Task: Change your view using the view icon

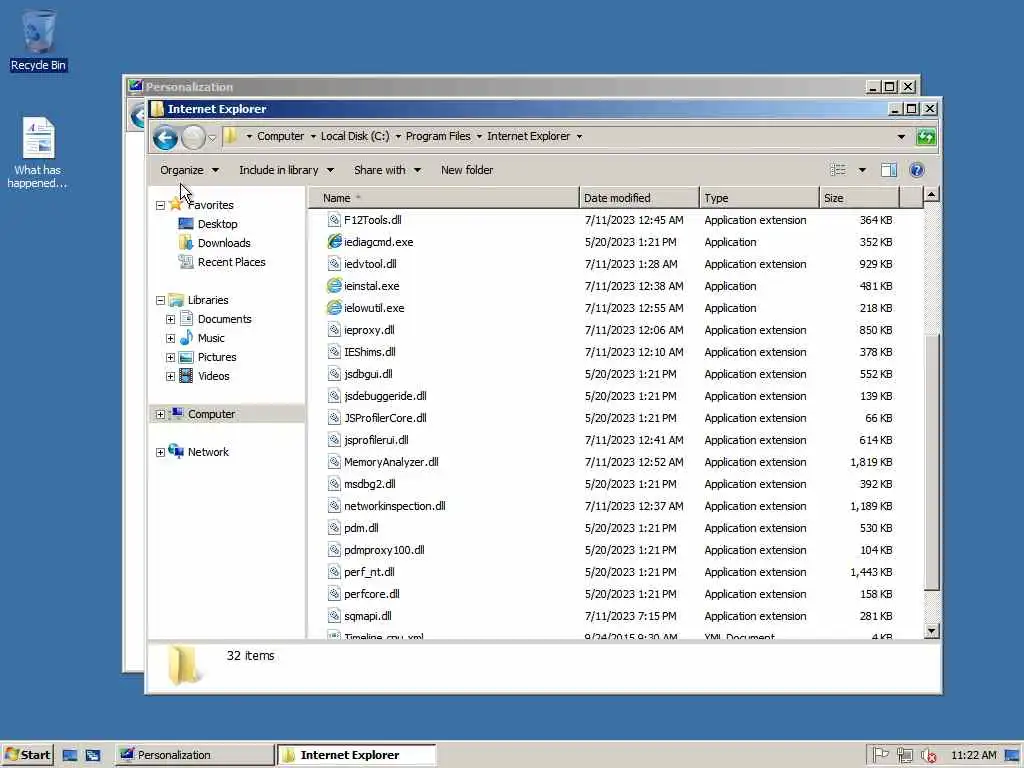Action: [838, 170]
